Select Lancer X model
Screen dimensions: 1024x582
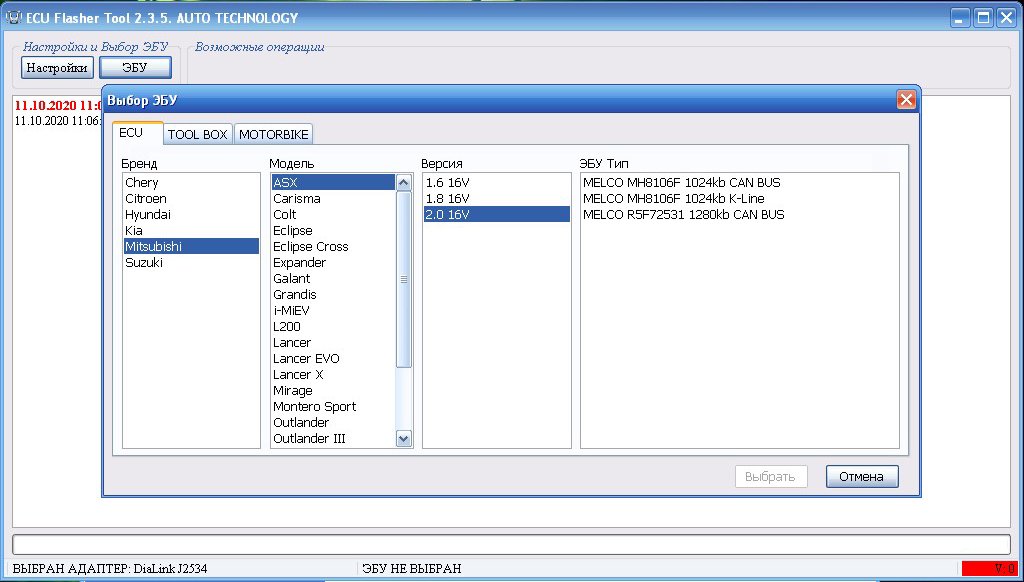[x=333, y=374]
